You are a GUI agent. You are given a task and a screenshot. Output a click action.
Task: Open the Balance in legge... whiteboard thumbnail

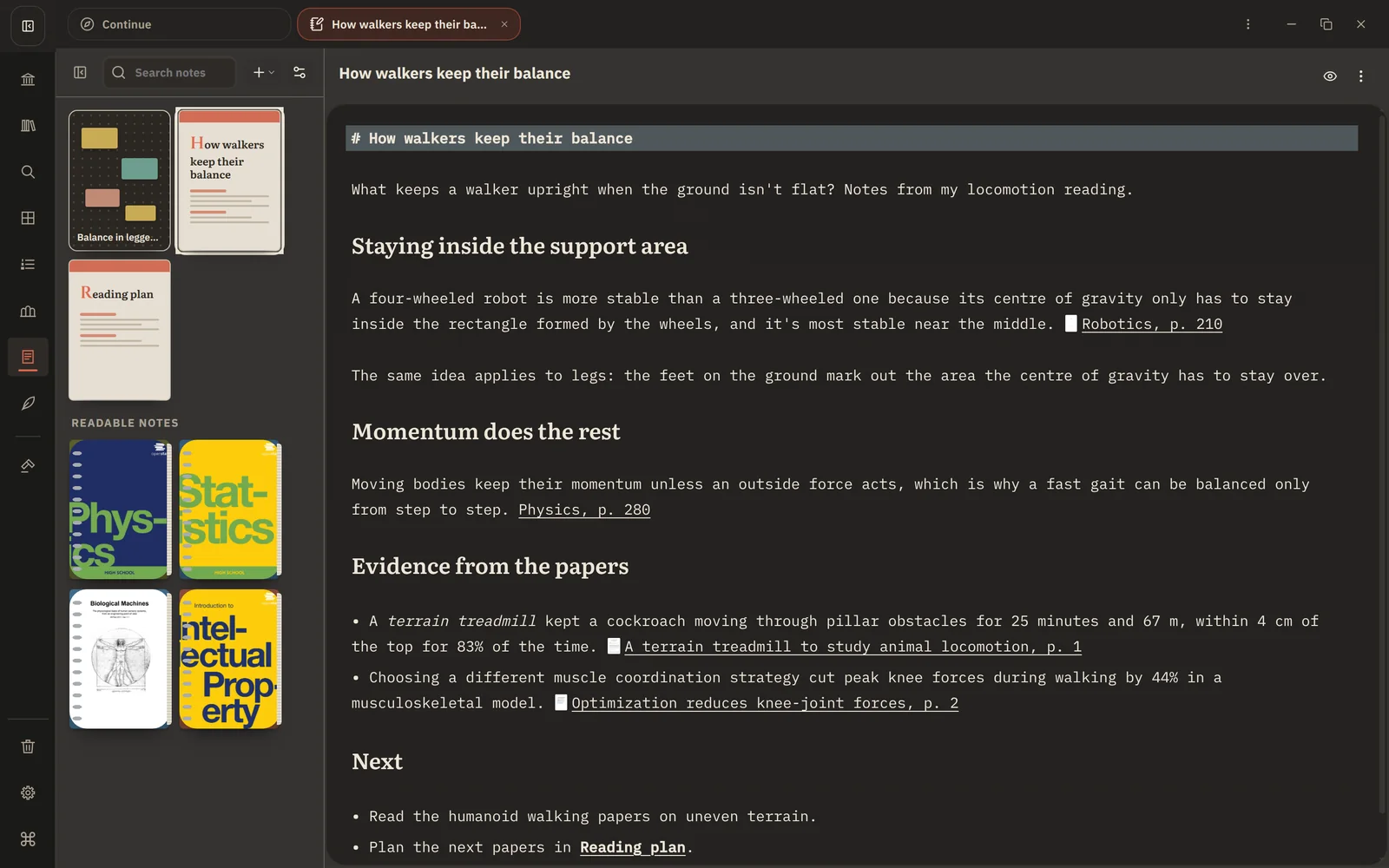(x=120, y=181)
